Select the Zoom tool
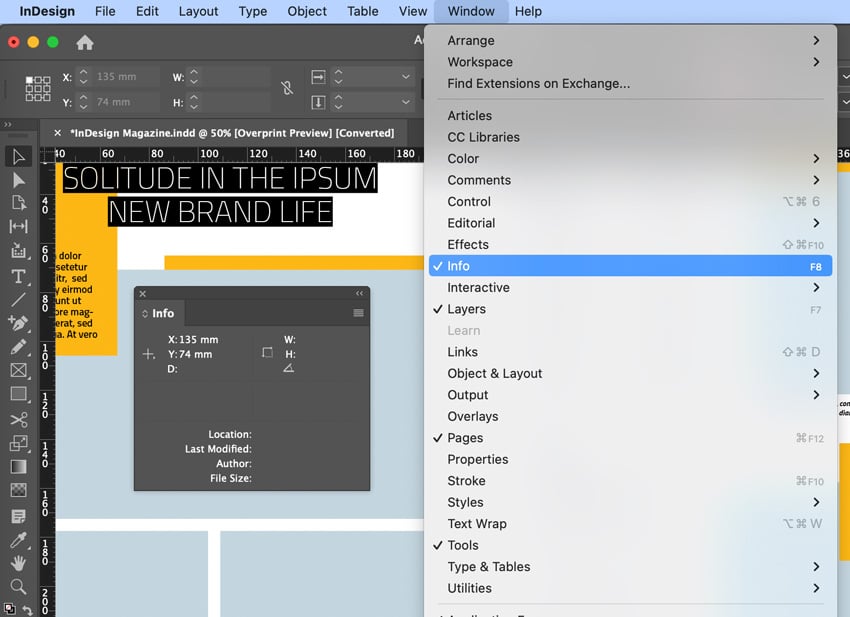 coord(20,586)
